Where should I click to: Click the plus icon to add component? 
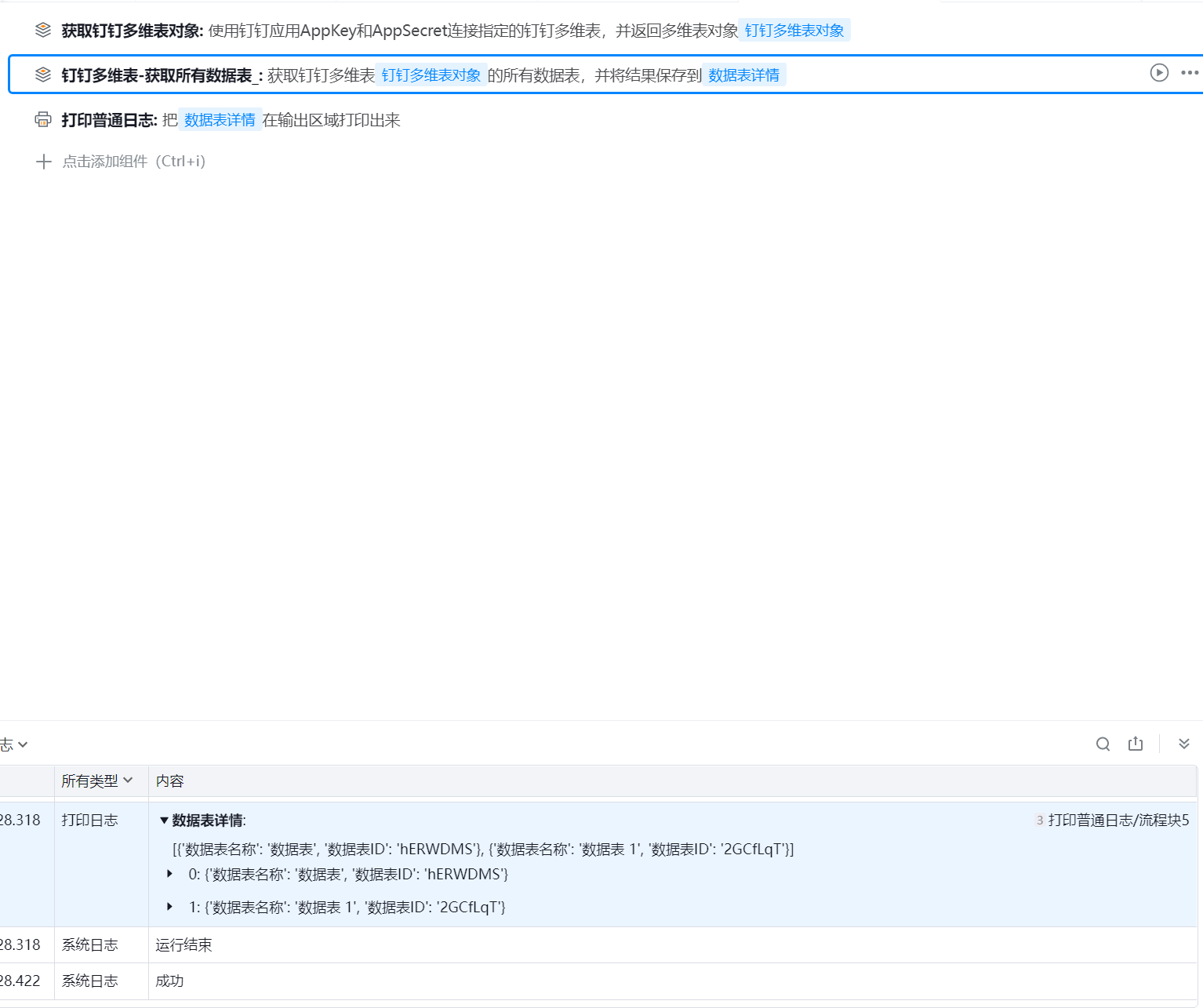(44, 162)
